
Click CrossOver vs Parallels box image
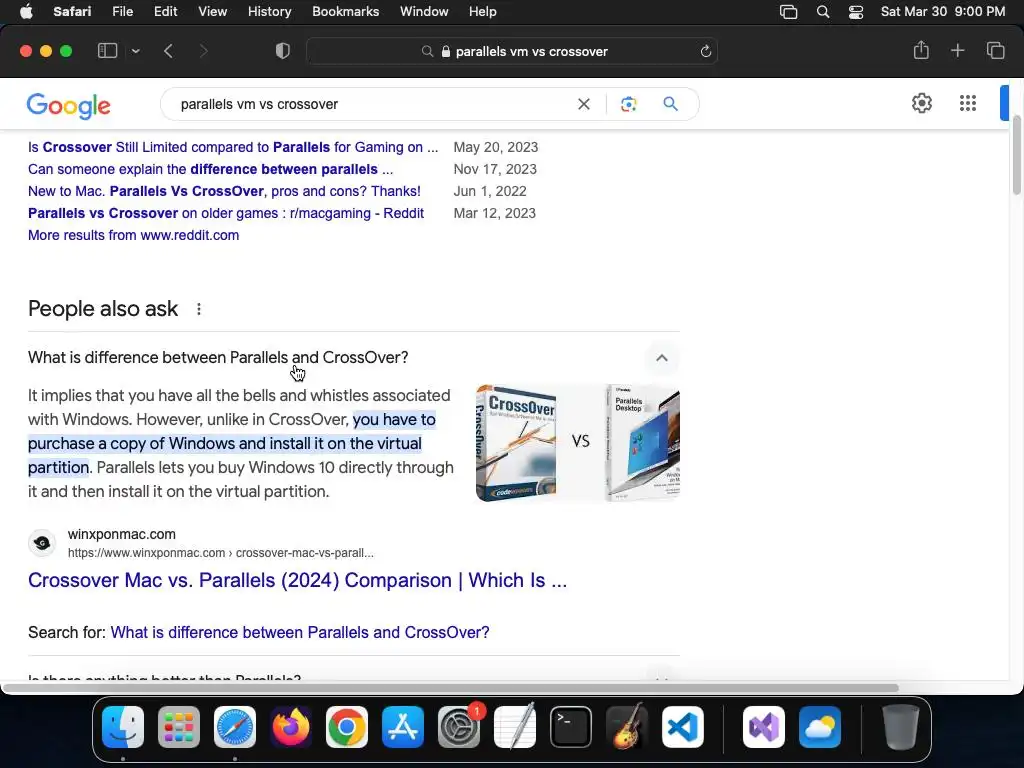point(578,443)
